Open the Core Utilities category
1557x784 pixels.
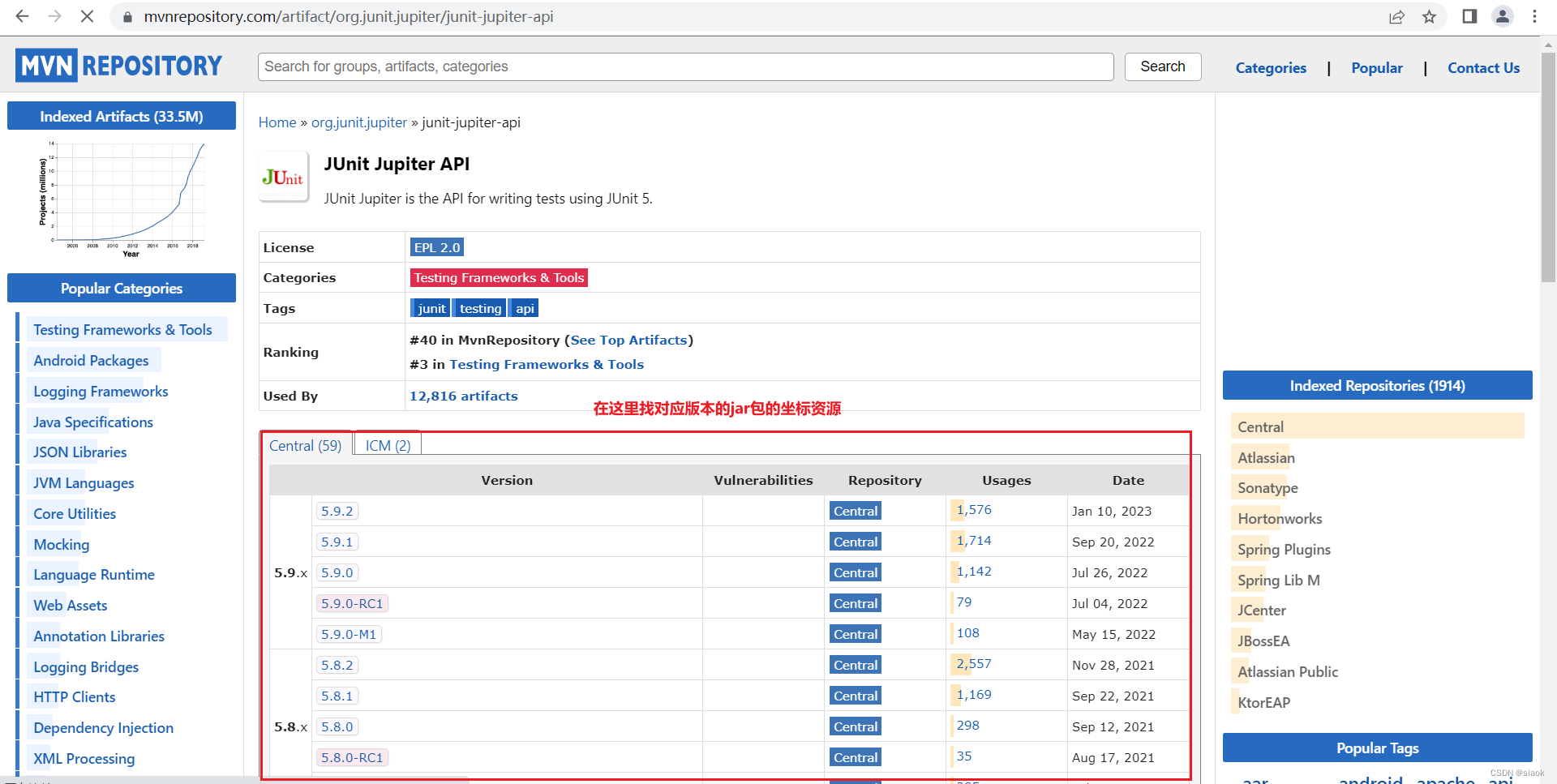tap(75, 514)
